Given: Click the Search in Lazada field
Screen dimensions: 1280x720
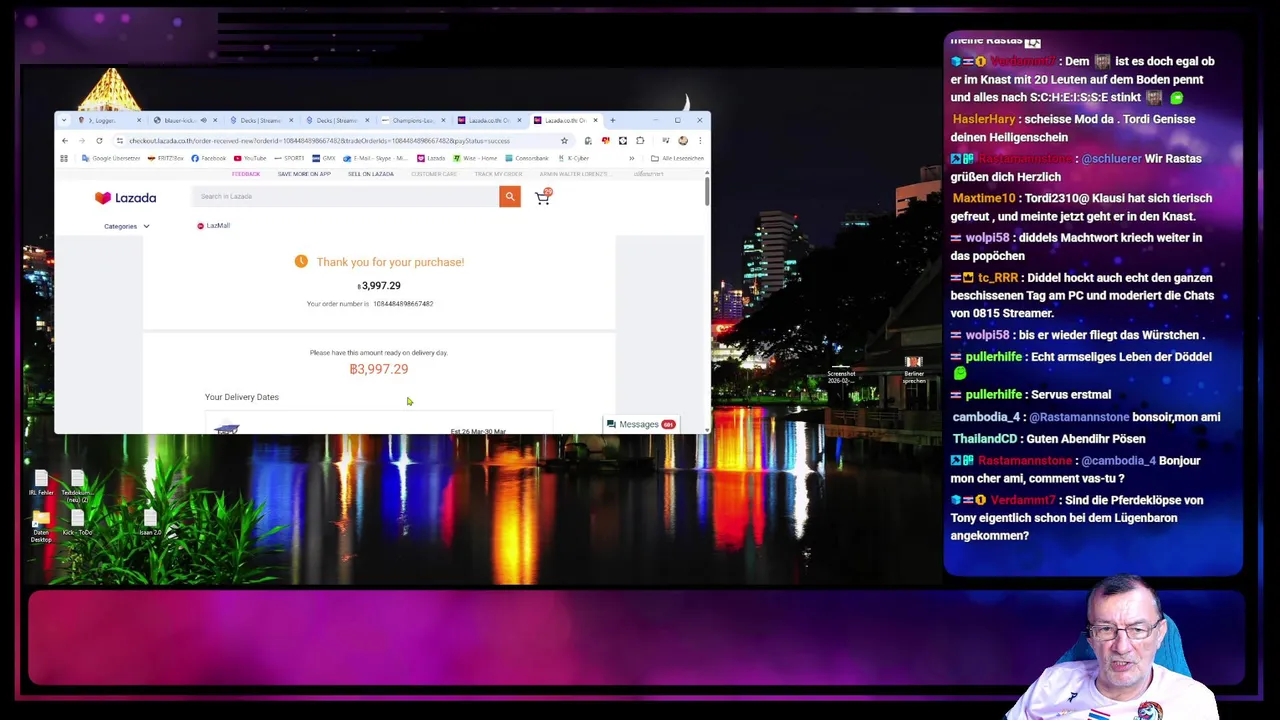Looking at the screenshot, I should point(345,196).
